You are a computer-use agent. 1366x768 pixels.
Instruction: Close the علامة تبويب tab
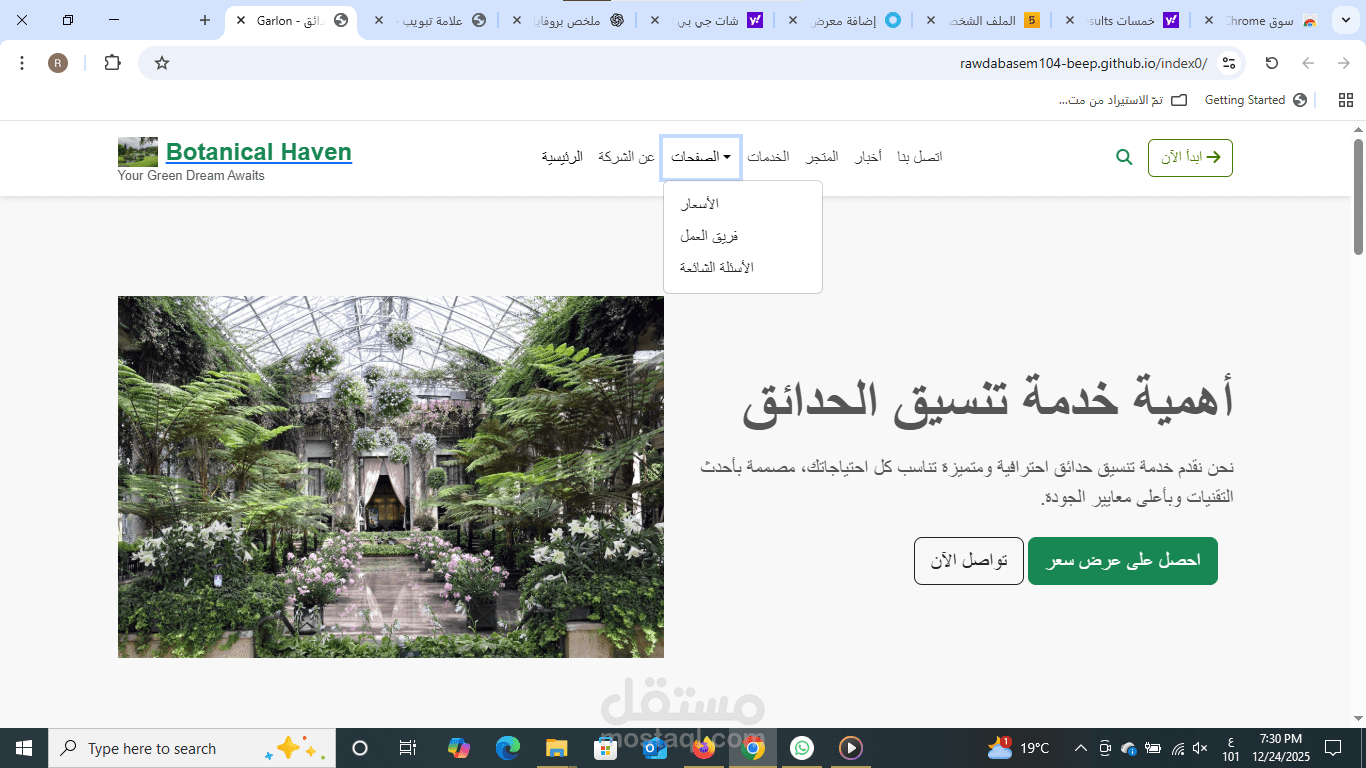pos(379,20)
